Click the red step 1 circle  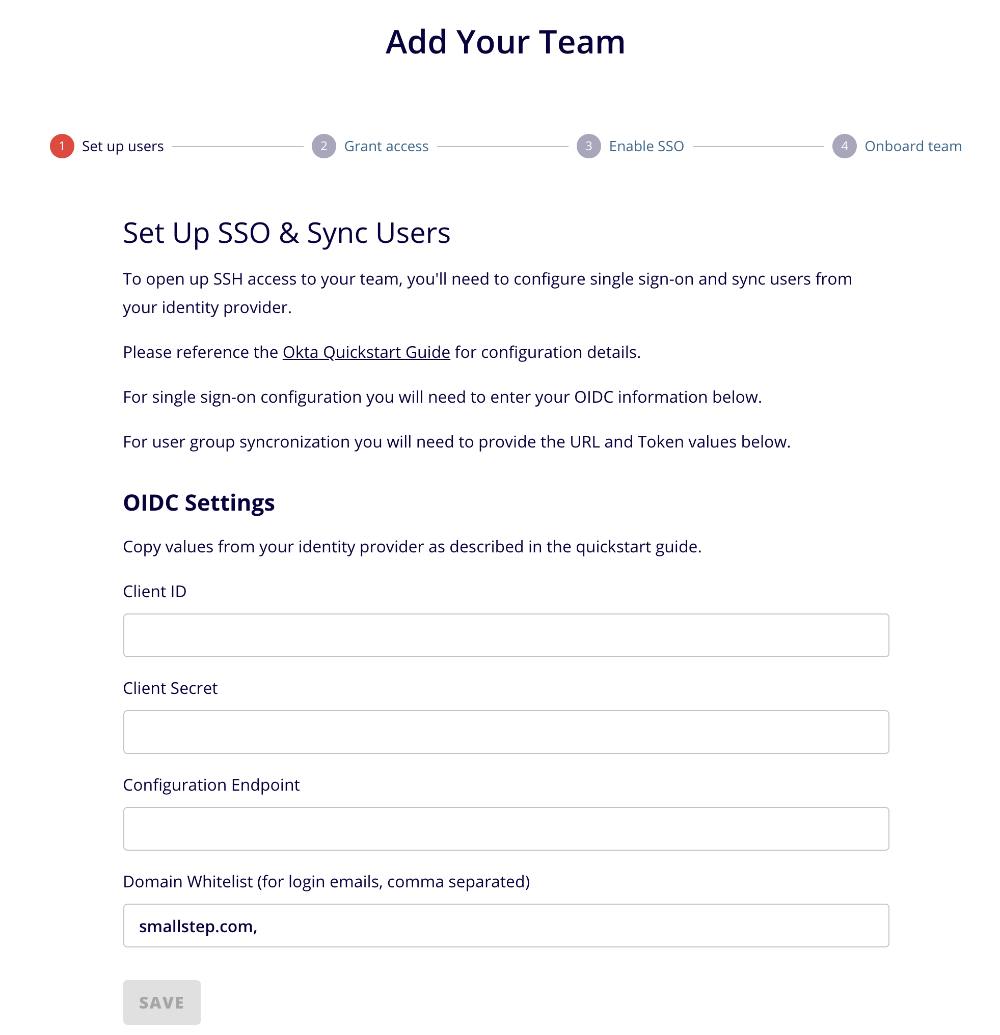coord(62,146)
